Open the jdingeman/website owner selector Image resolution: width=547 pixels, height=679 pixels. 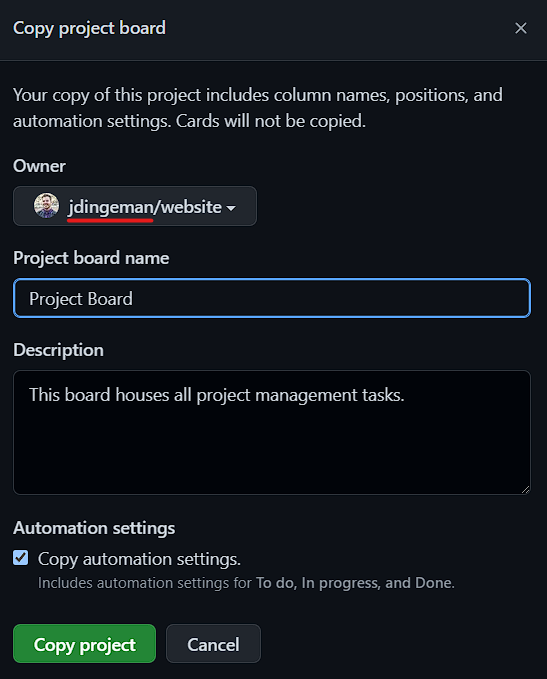pyautogui.click(x=135, y=206)
